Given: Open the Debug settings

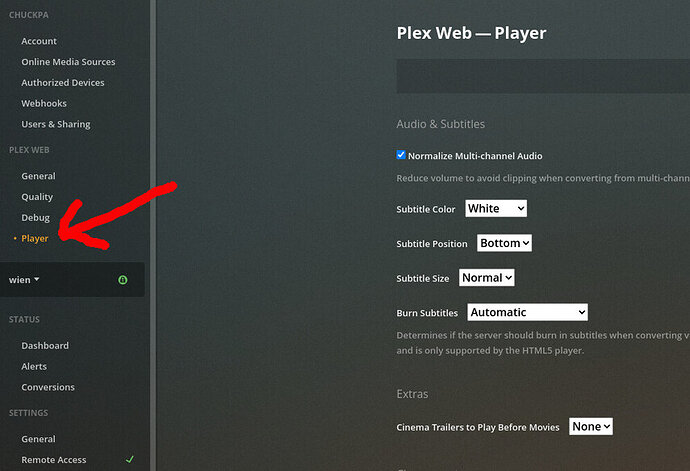Looking at the screenshot, I should (35, 217).
